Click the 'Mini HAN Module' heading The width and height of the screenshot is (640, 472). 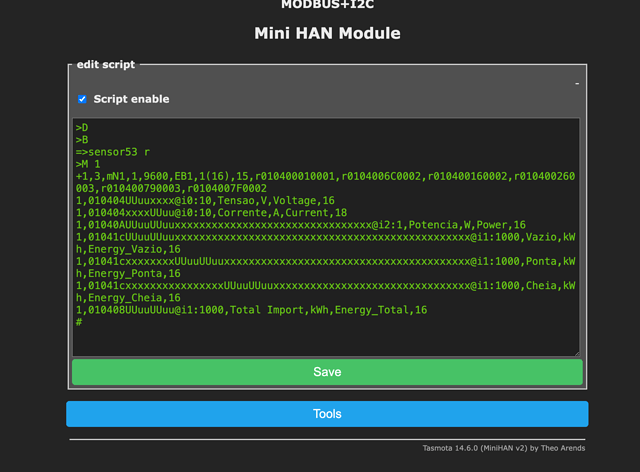click(x=327, y=33)
